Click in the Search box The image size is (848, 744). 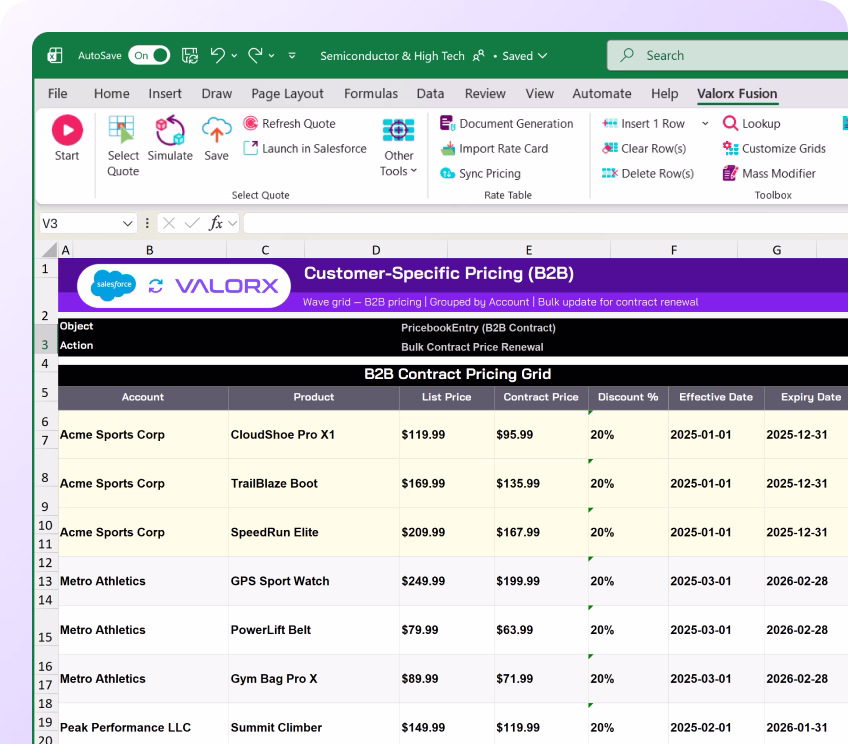pyautogui.click(x=727, y=55)
